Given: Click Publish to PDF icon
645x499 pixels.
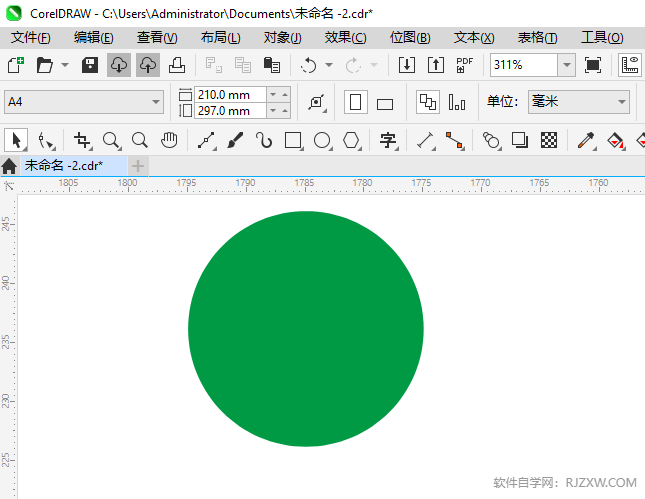Looking at the screenshot, I should [x=464, y=65].
